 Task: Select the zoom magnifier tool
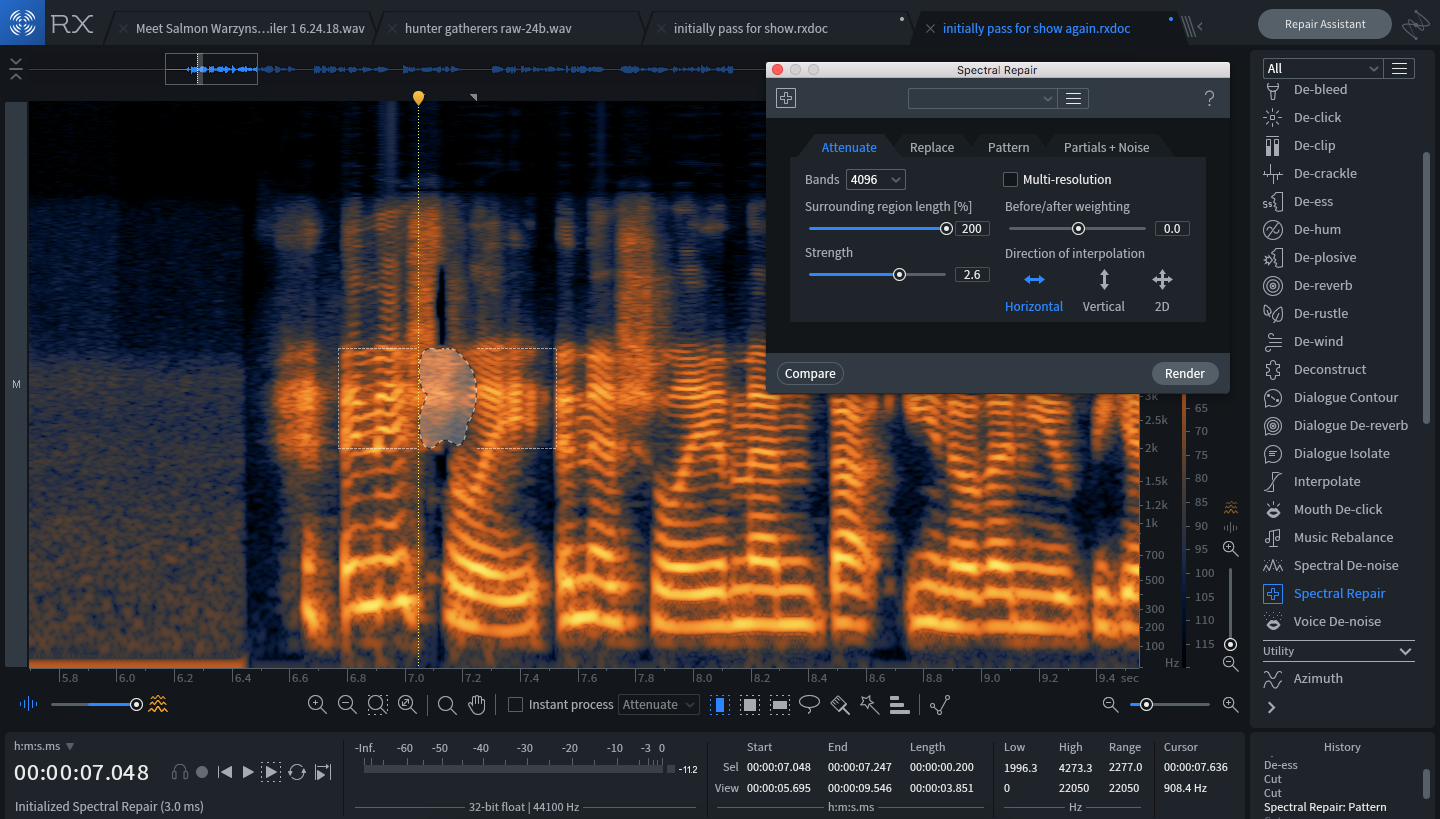coord(447,705)
